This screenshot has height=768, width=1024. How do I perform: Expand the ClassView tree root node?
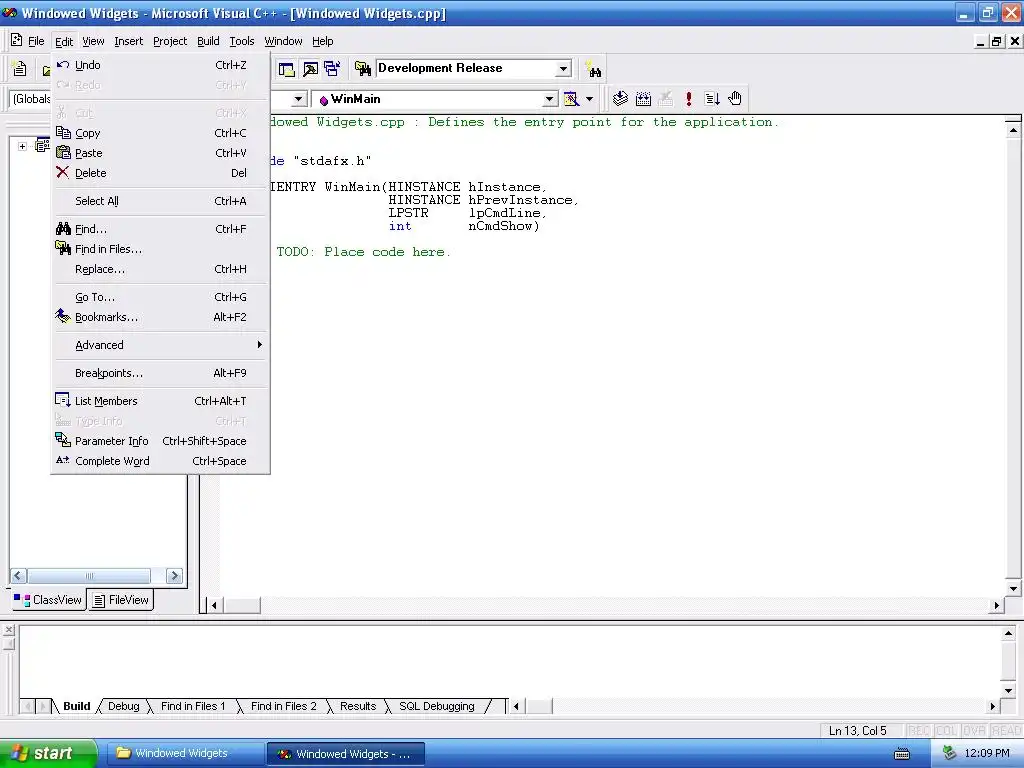click(22, 146)
